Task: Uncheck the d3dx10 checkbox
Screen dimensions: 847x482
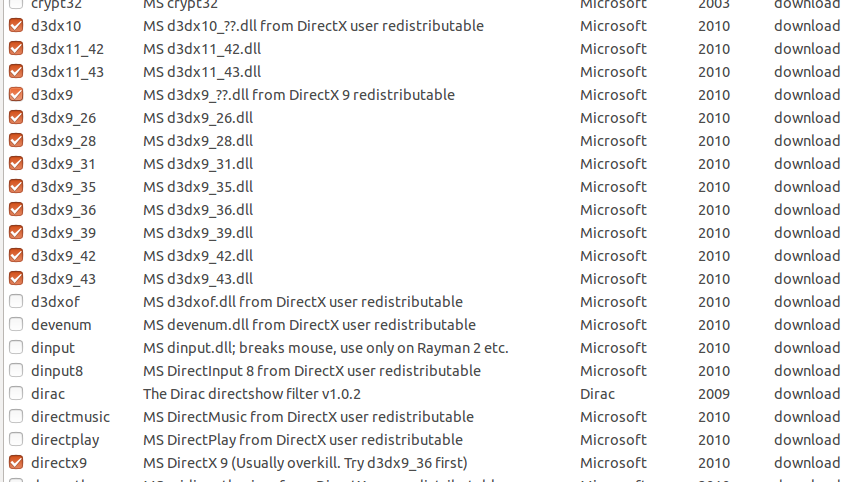Action: (x=16, y=25)
